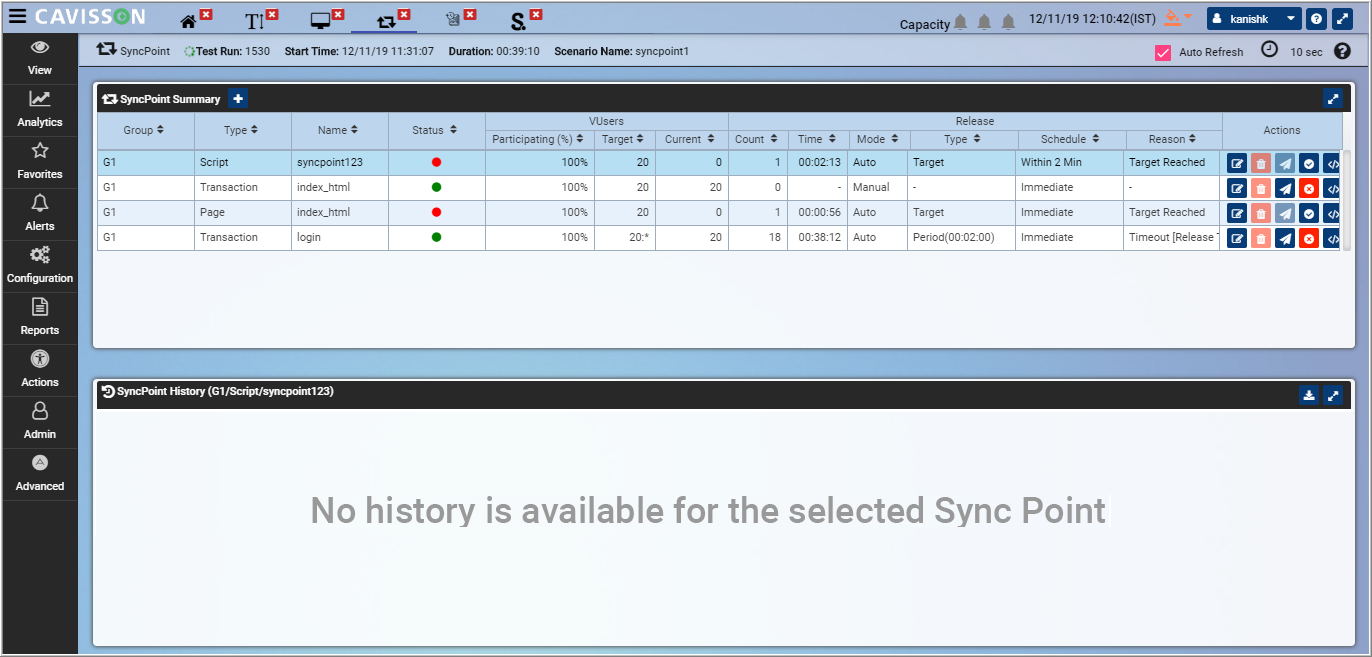Open Analytics in the sidebar

coord(40,110)
